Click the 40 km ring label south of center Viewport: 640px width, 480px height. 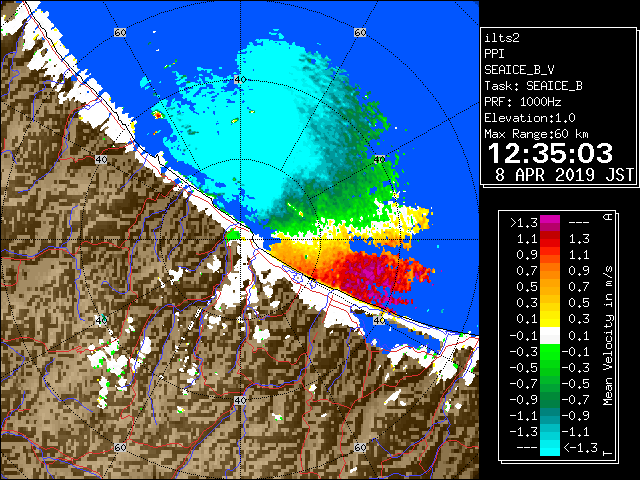click(240, 400)
